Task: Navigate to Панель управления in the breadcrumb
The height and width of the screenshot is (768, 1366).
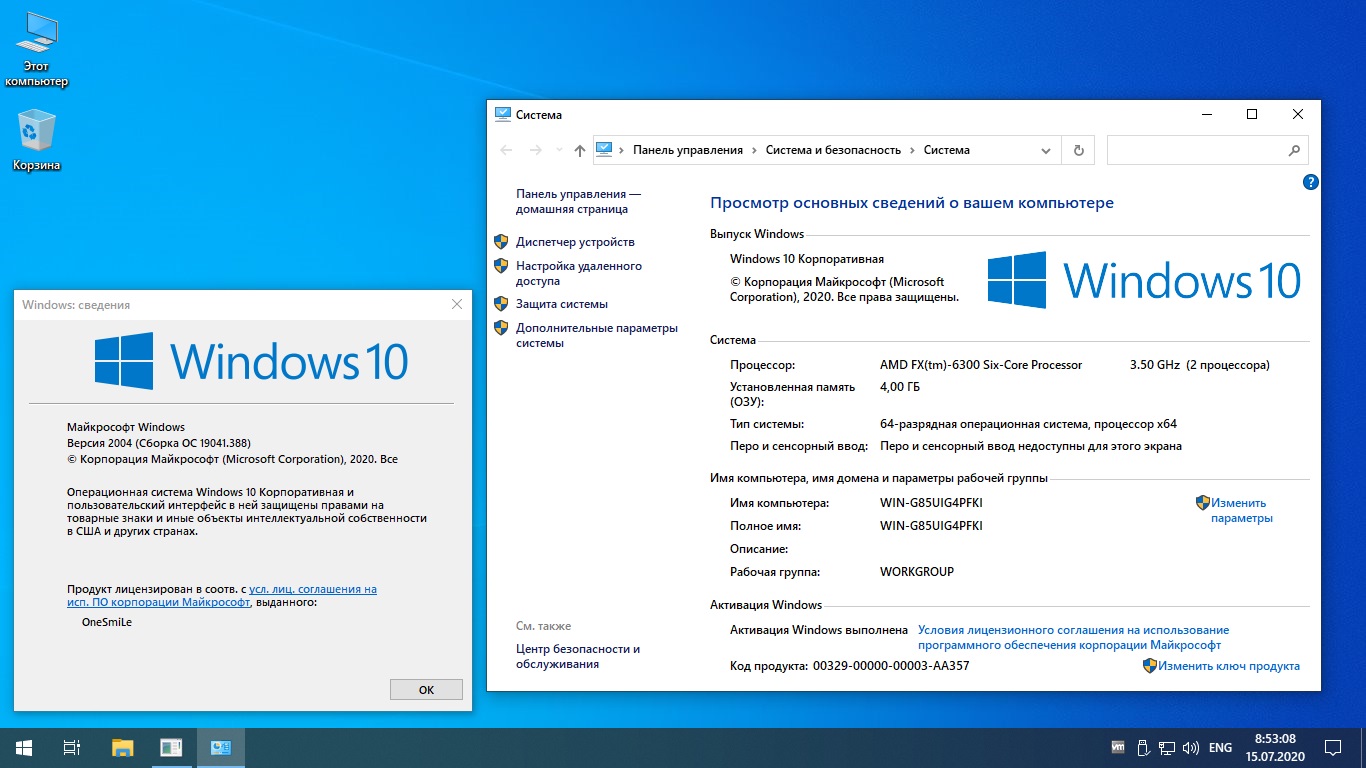Action: (x=689, y=149)
